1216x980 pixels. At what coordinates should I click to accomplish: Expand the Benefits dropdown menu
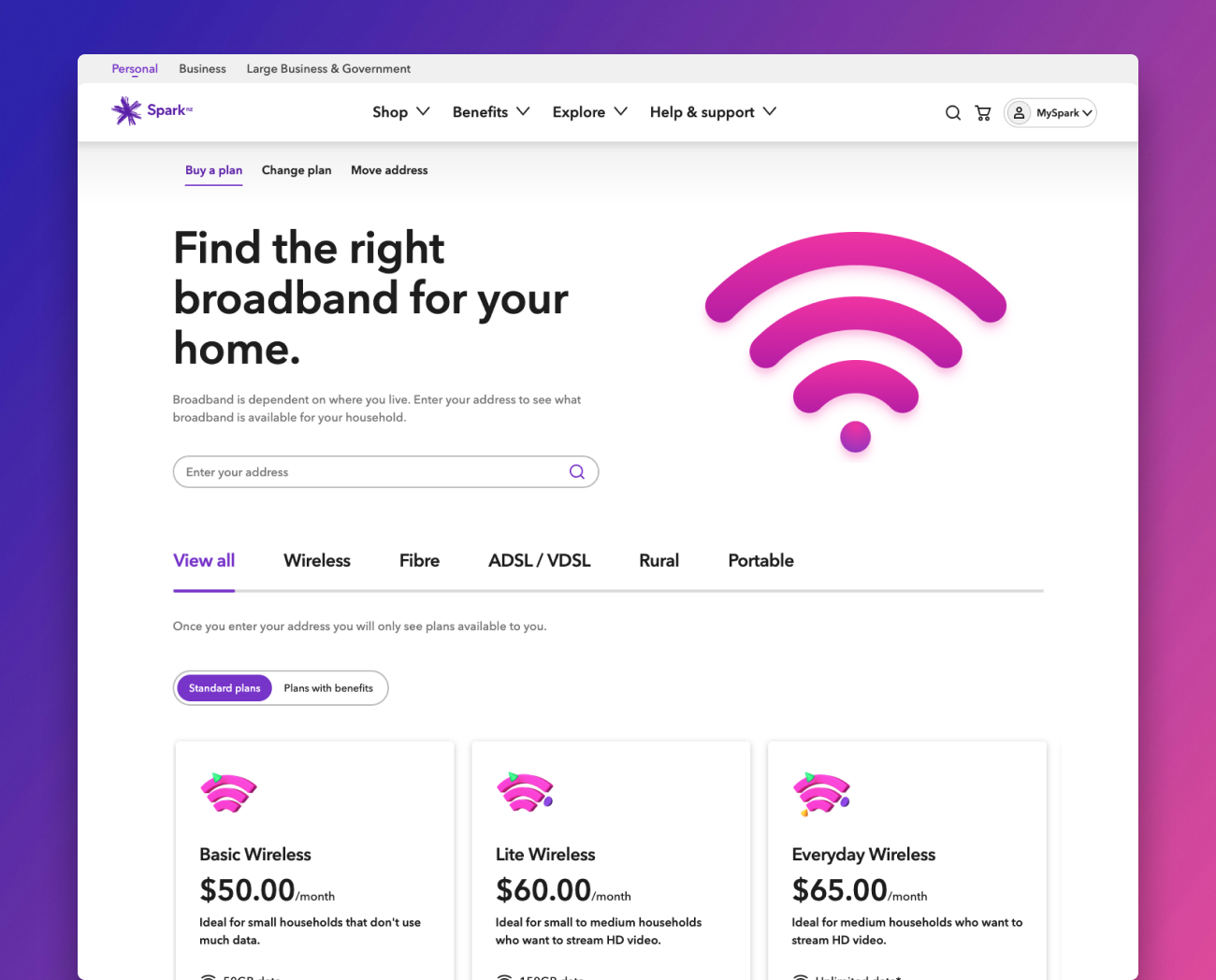click(x=491, y=112)
